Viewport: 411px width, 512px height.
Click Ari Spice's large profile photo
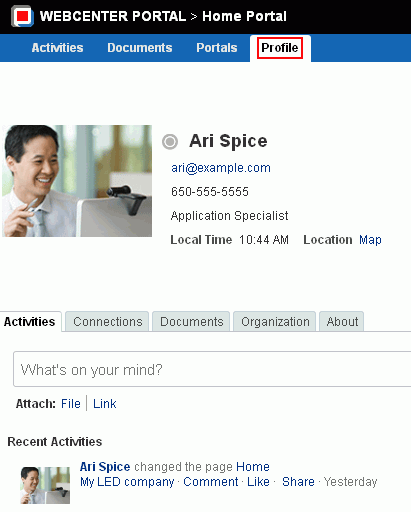tap(77, 181)
